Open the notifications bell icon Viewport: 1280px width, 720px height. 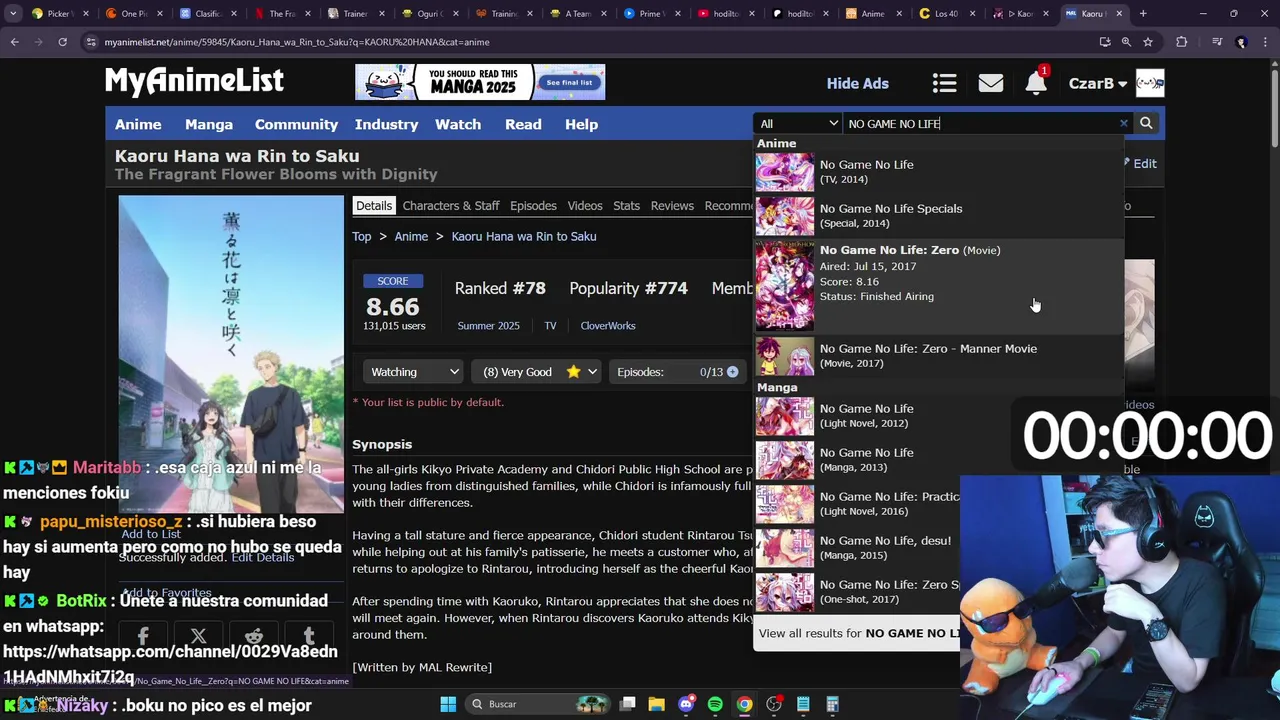[1036, 83]
